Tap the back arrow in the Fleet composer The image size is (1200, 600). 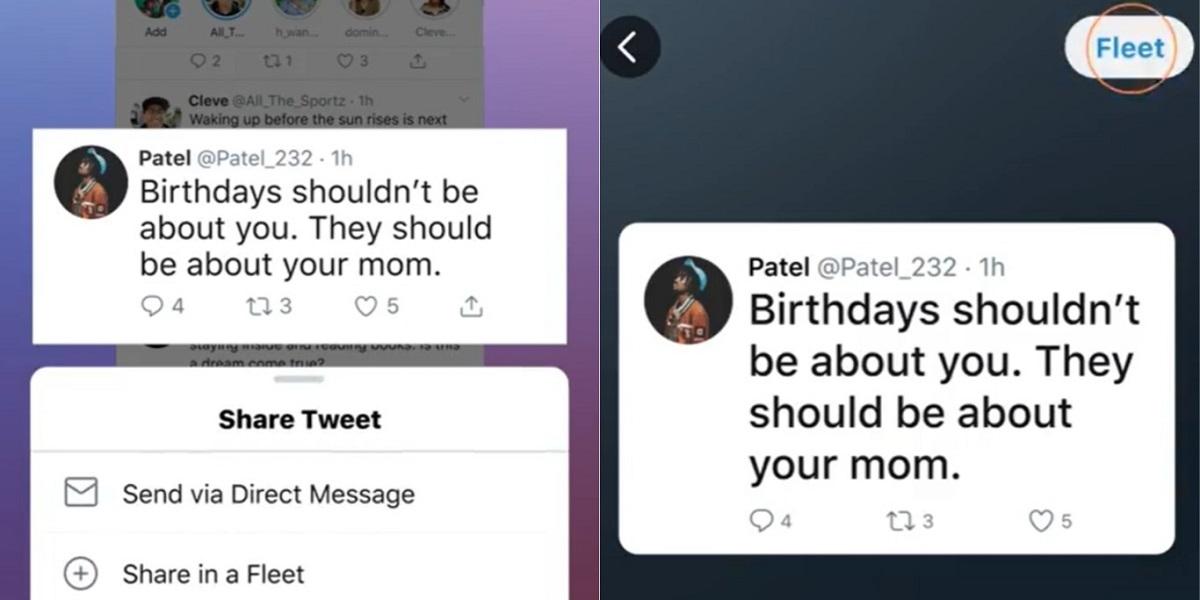(x=629, y=47)
